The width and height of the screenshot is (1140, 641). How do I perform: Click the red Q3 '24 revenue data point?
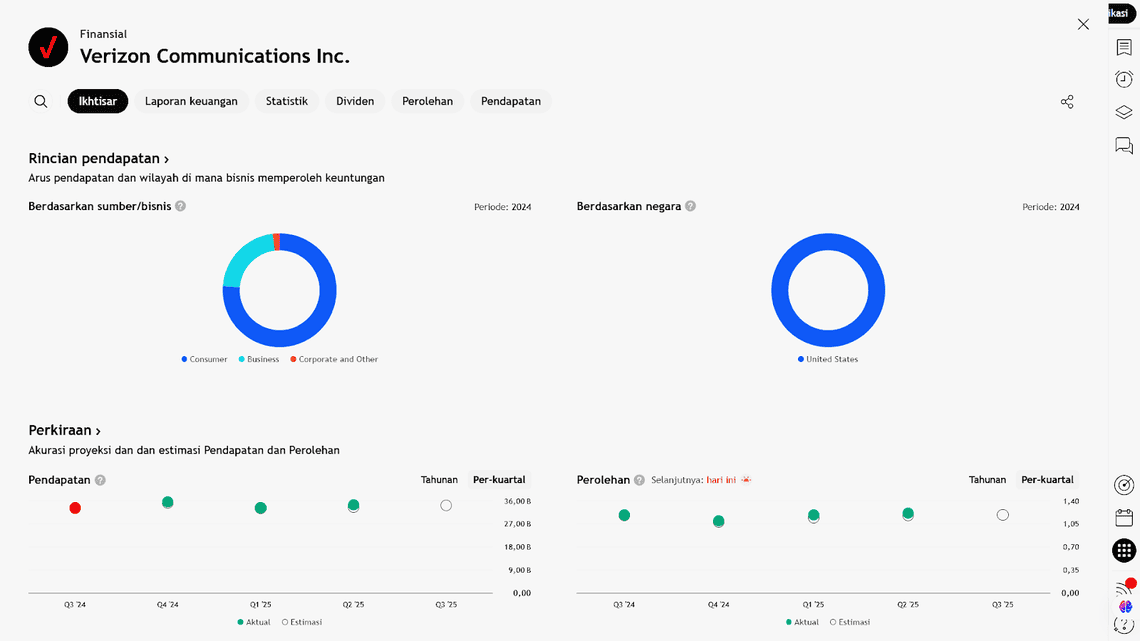click(x=75, y=508)
